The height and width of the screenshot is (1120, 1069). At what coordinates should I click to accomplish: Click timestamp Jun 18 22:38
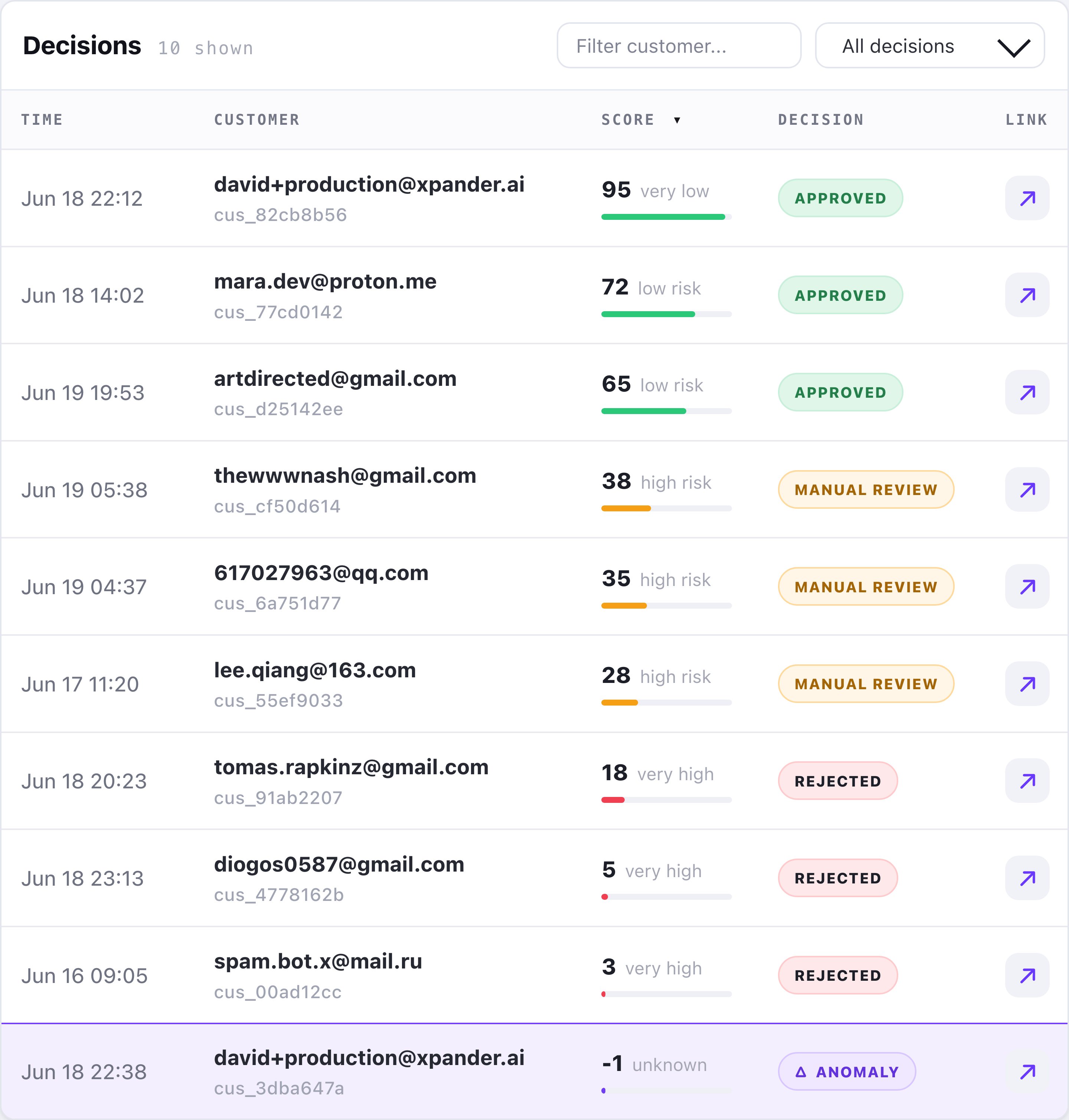point(84,1072)
